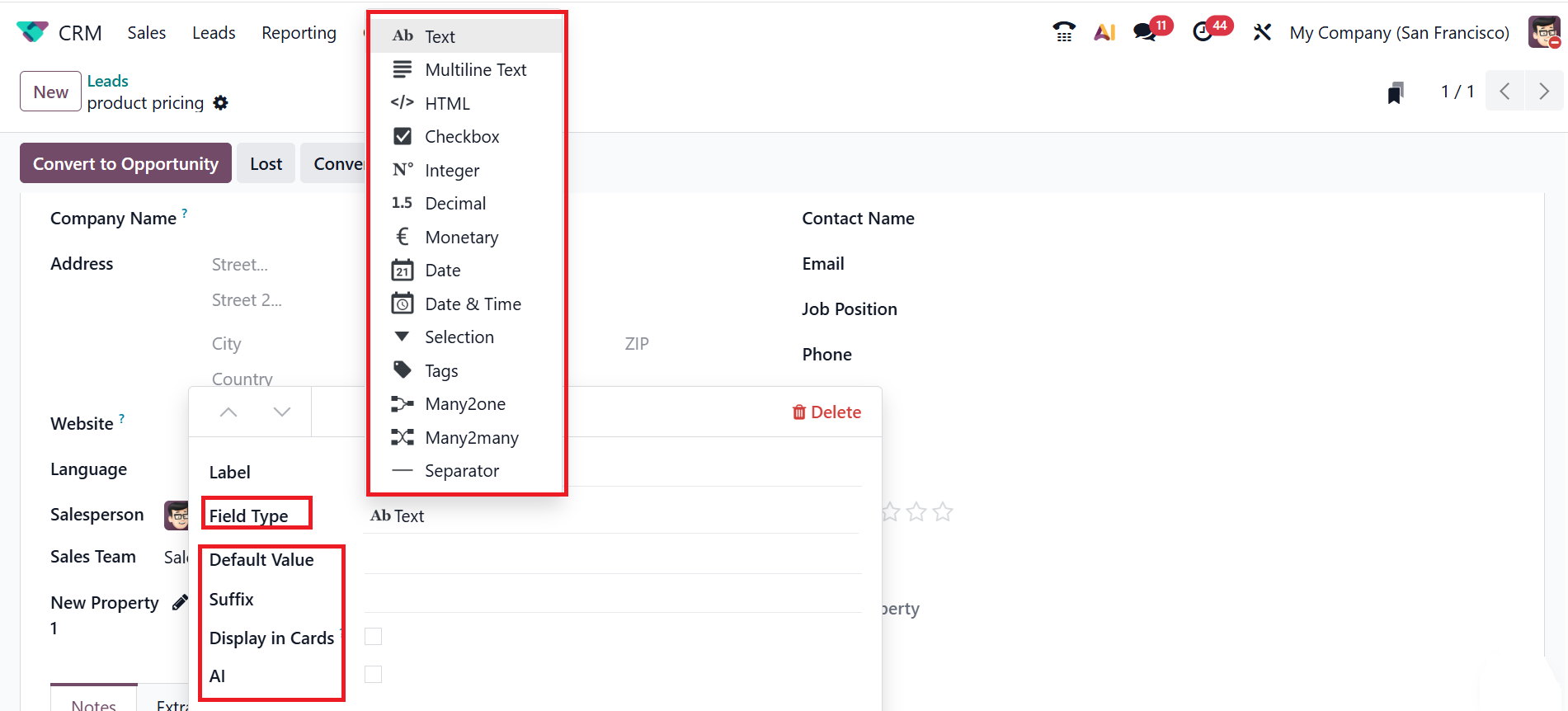Open the AI assistant icon
Screen dimensions: 1568x711
(1104, 32)
